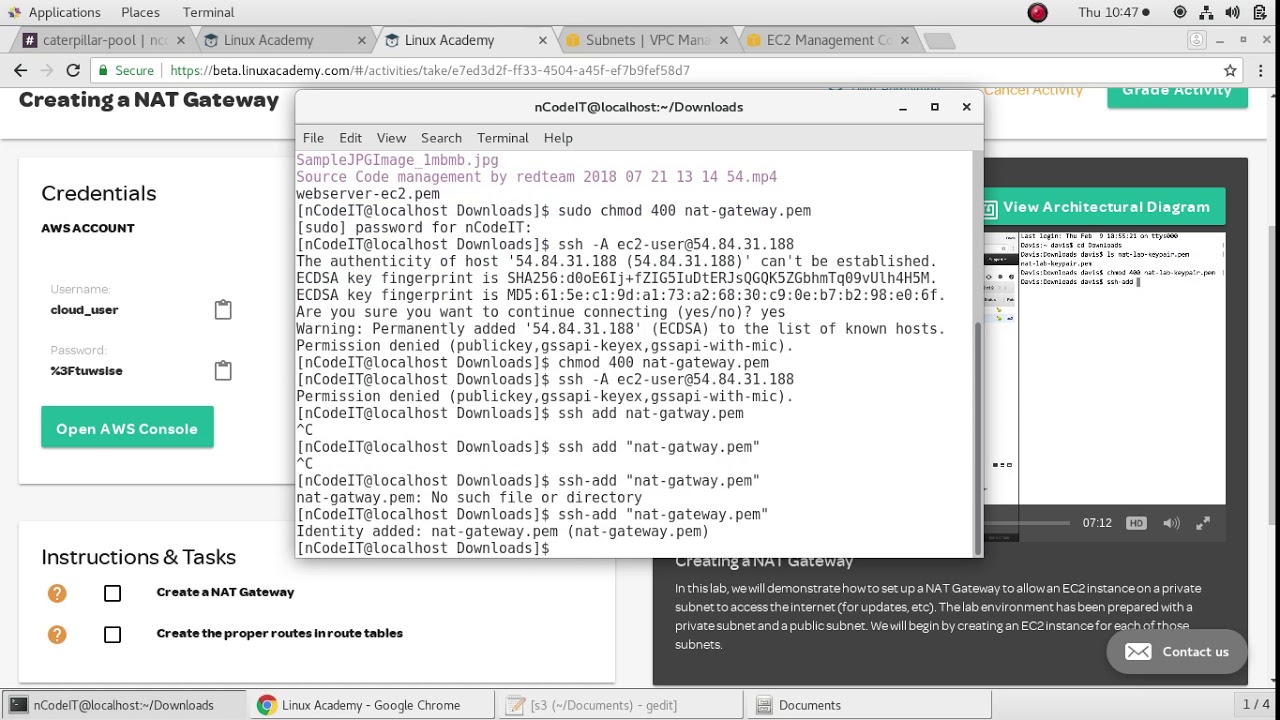Open help for Create a NAT Gateway task
The width and height of the screenshot is (1280, 720).
[57, 593]
